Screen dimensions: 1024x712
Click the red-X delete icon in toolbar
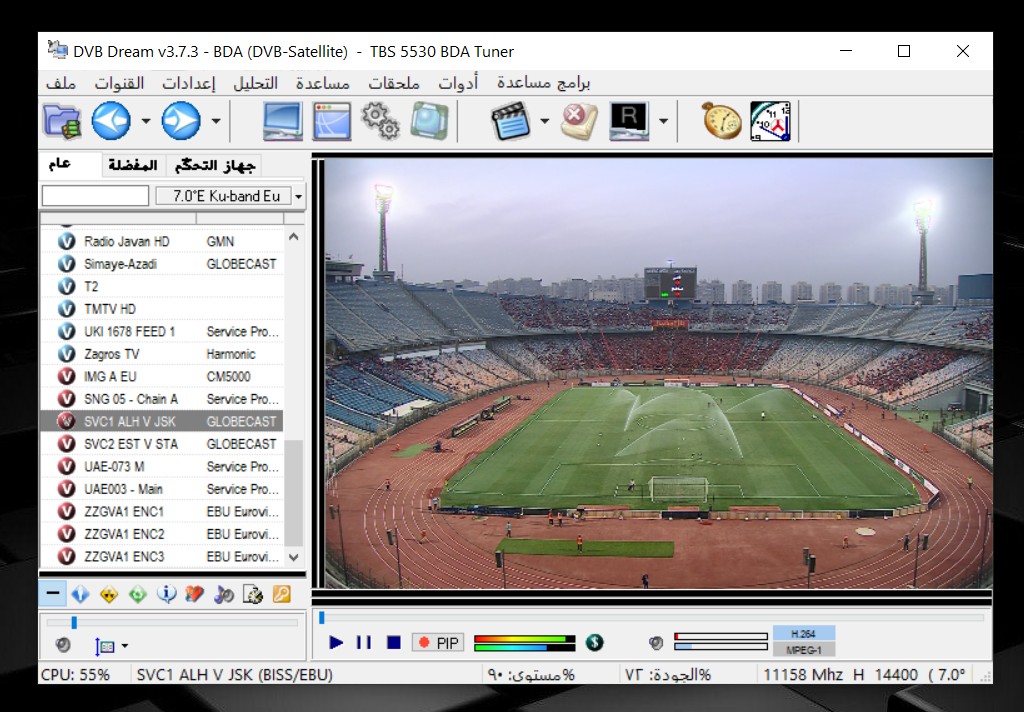pos(578,121)
